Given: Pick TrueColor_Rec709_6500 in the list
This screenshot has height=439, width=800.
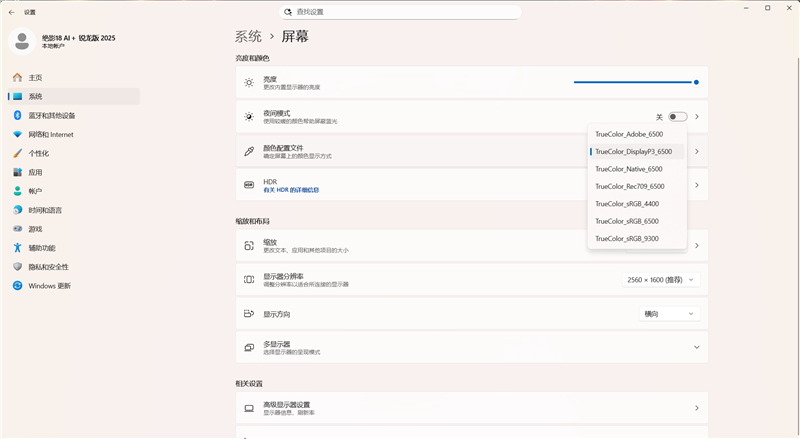Looking at the screenshot, I should (x=629, y=186).
